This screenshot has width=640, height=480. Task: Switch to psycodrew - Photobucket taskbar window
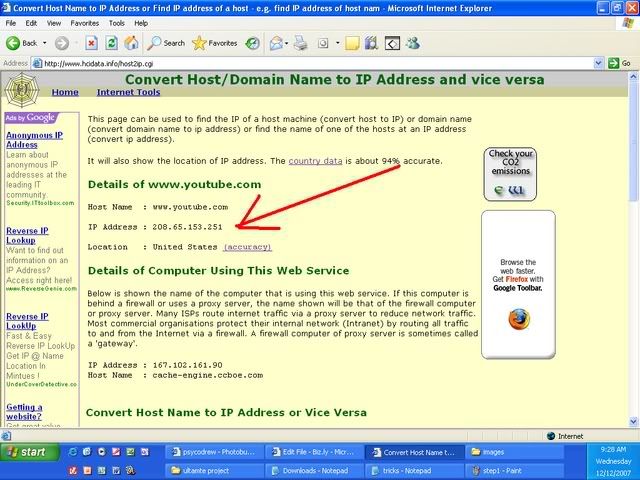point(214,452)
